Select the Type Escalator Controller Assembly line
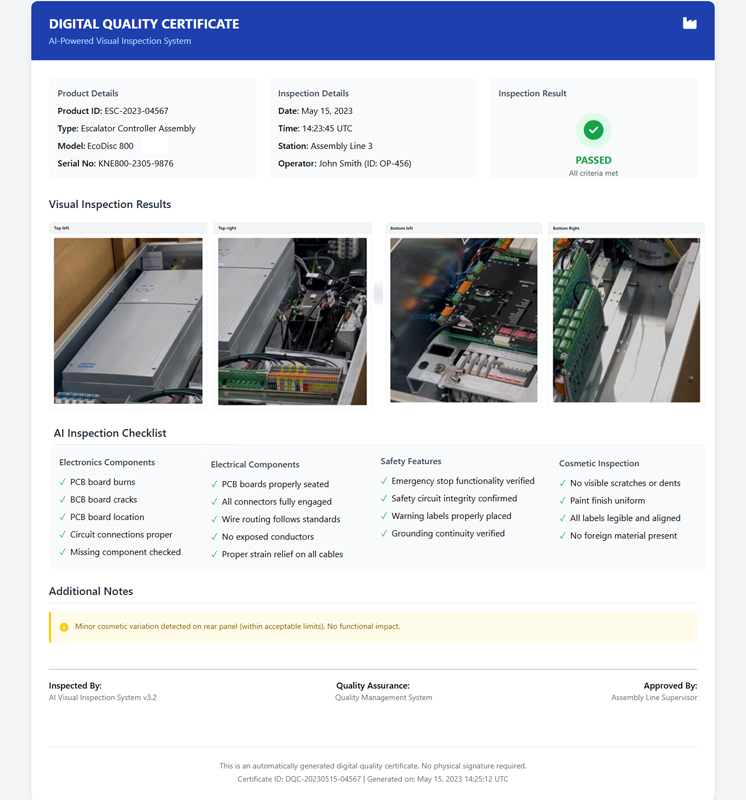 pos(127,129)
